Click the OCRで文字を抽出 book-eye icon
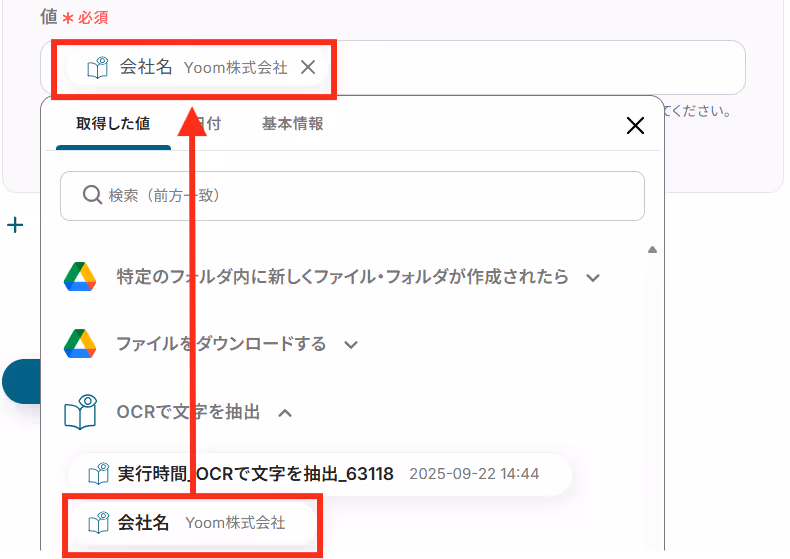This screenshot has height=559, width=790. (x=81, y=412)
